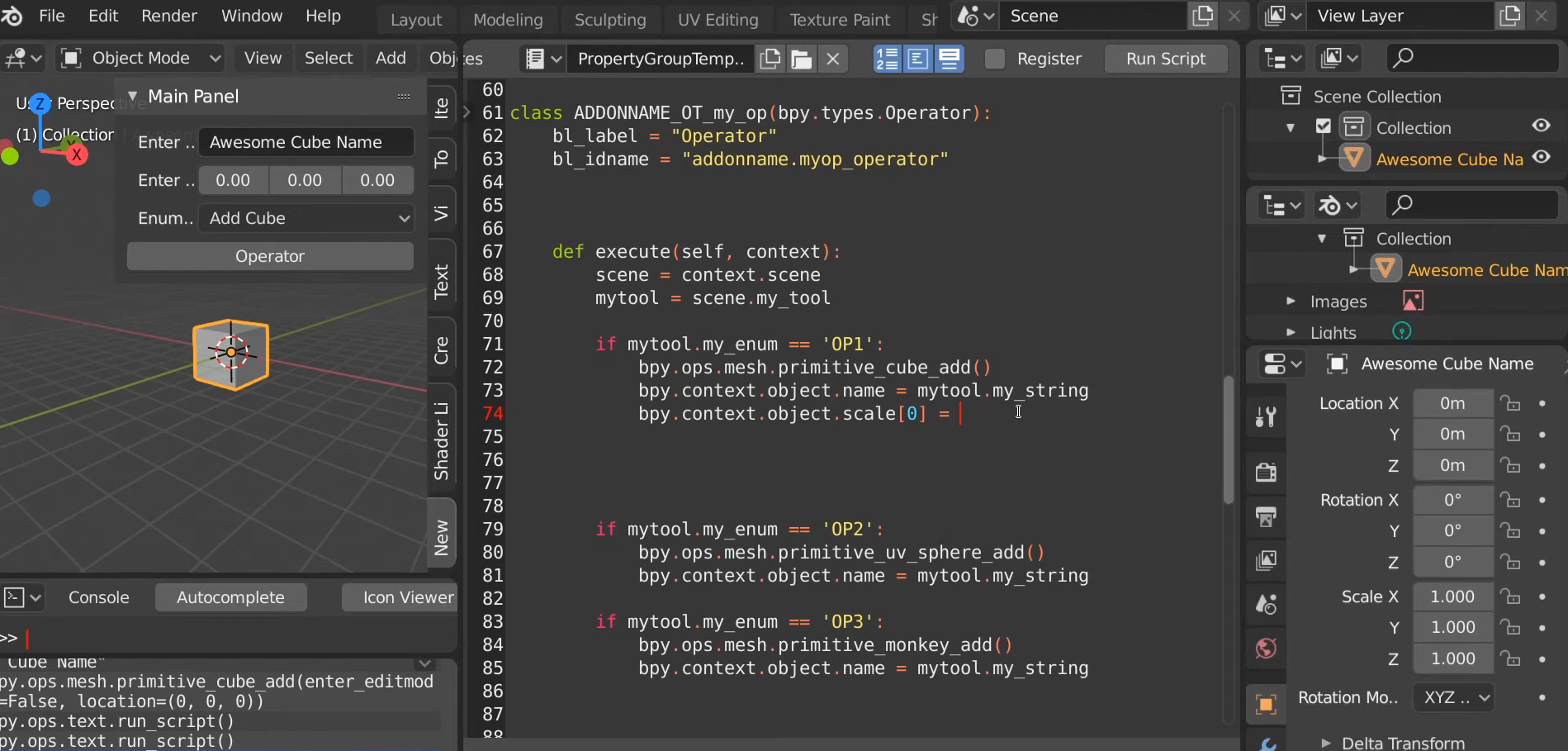Screen dimensions: 1568x751
Task: Toggle word wrap in text editor
Action: pyautogui.click(x=918, y=59)
